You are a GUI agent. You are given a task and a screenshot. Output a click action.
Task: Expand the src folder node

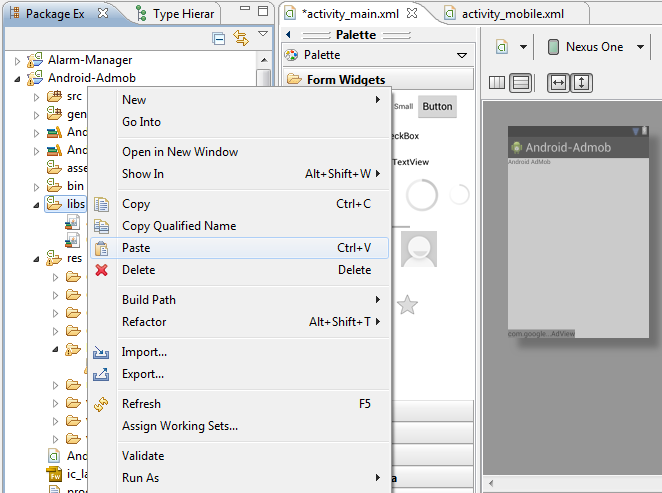coord(36,98)
